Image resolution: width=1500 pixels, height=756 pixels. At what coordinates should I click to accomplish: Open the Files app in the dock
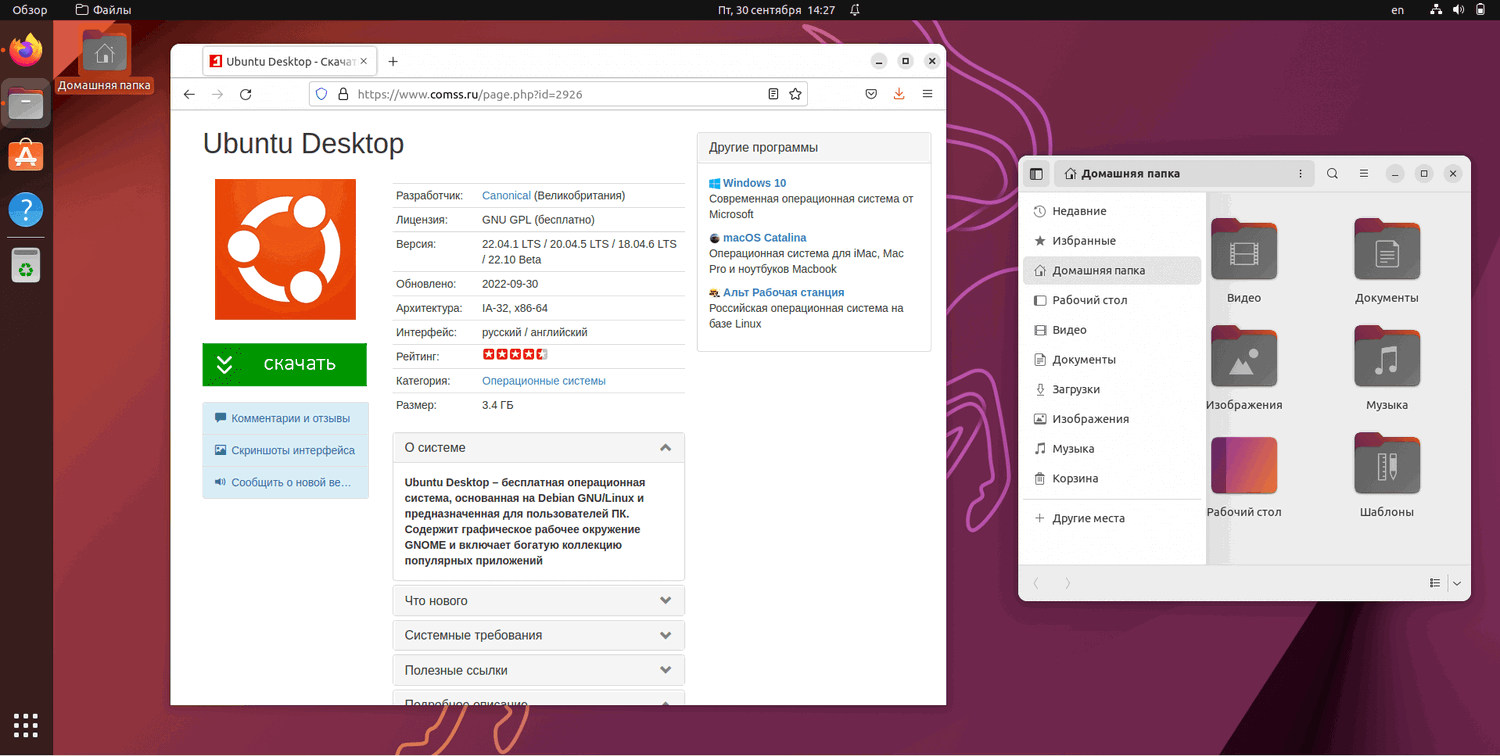[x=26, y=103]
